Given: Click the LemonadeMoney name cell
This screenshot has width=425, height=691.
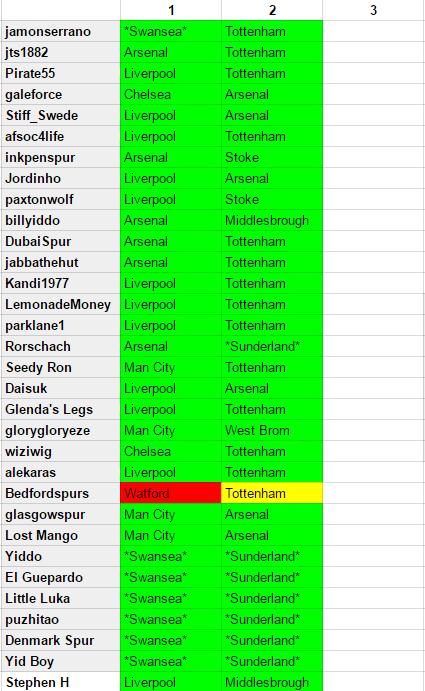Looking at the screenshot, I should [61, 304].
